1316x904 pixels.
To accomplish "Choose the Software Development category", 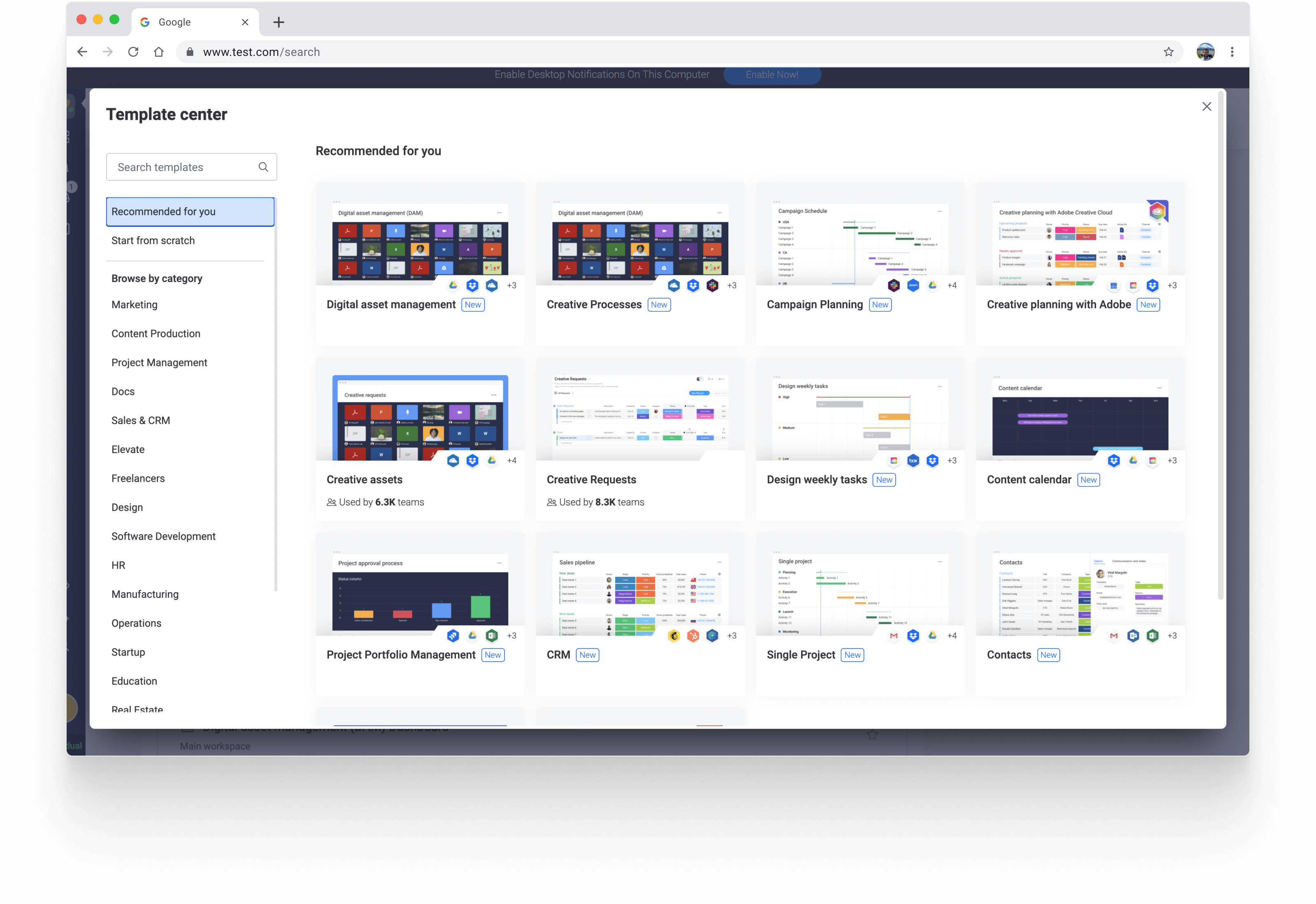I will coord(163,536).
